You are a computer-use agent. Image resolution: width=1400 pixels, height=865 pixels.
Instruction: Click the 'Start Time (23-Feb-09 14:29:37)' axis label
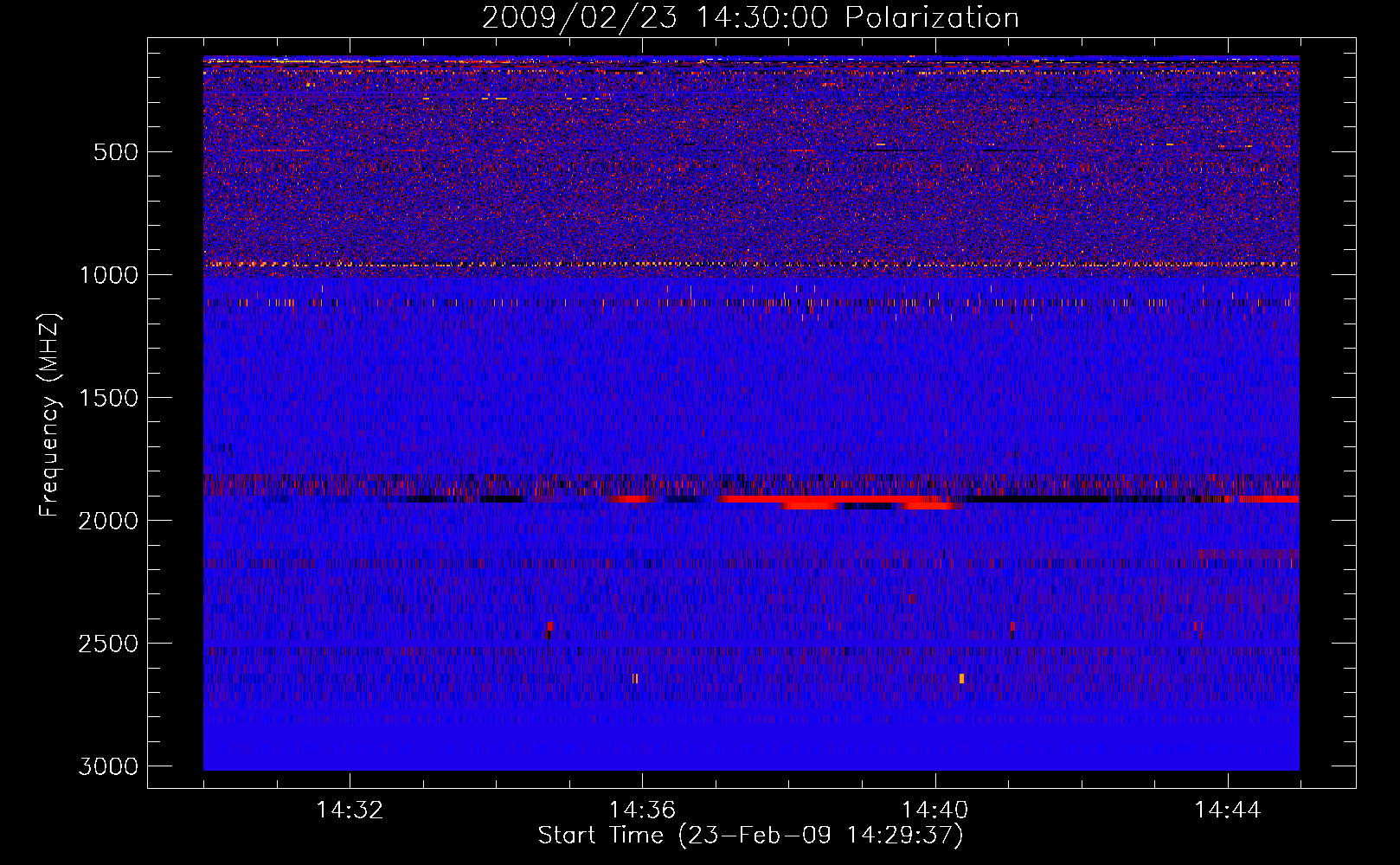point(750,836)
